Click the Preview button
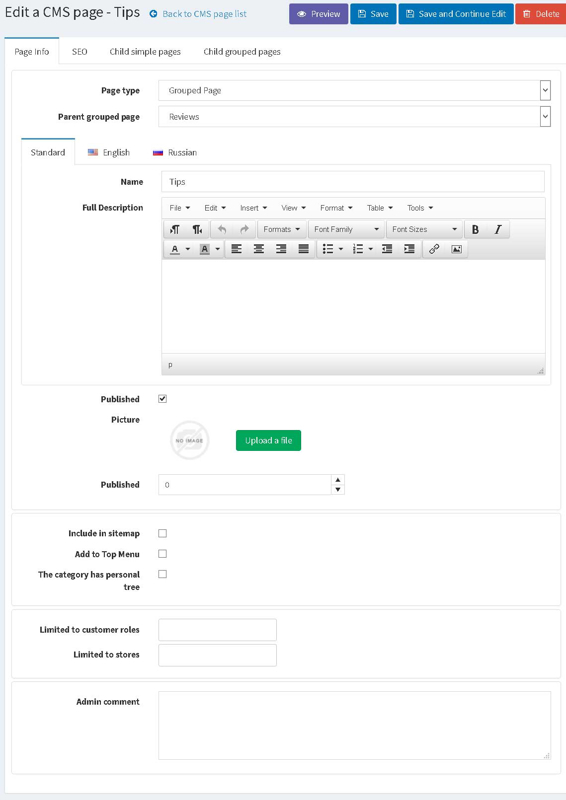 [318, 14]
